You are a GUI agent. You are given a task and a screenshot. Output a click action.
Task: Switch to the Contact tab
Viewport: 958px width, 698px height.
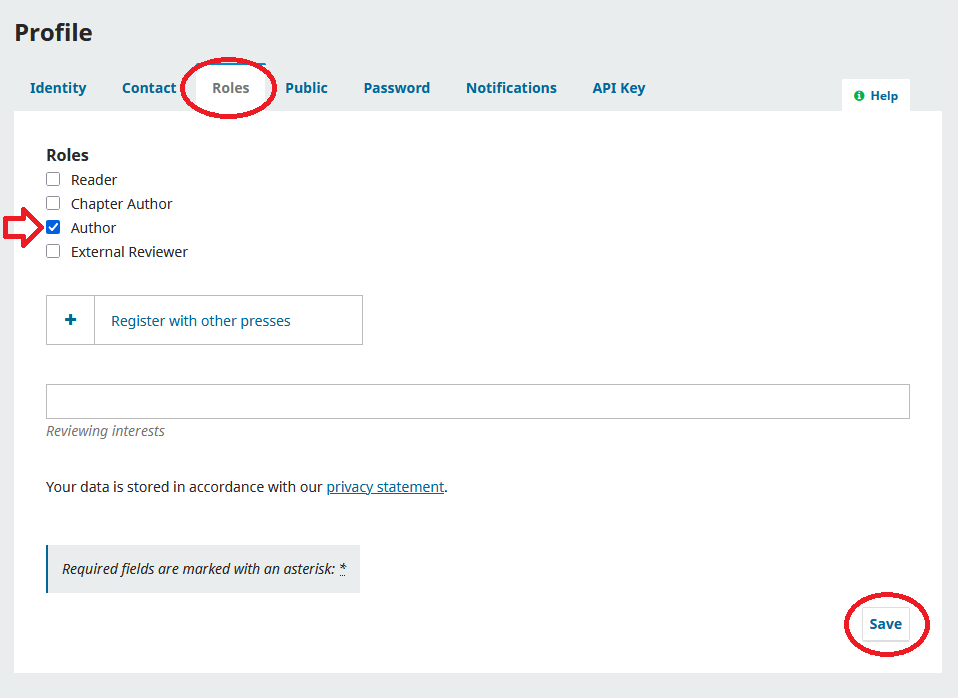(x=149, y=88)
